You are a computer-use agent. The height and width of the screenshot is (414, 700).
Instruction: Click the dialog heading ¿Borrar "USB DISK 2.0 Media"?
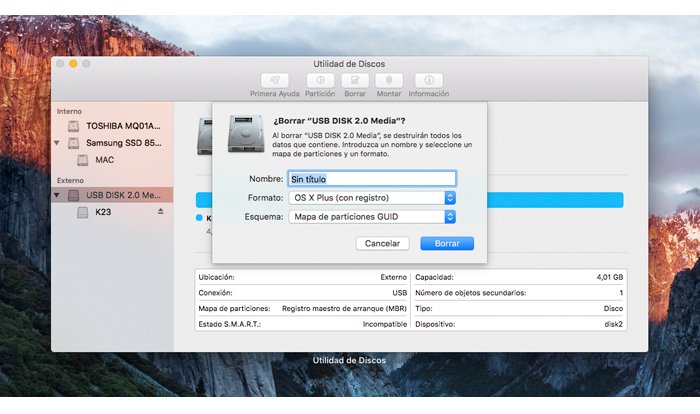pos(339,121)
